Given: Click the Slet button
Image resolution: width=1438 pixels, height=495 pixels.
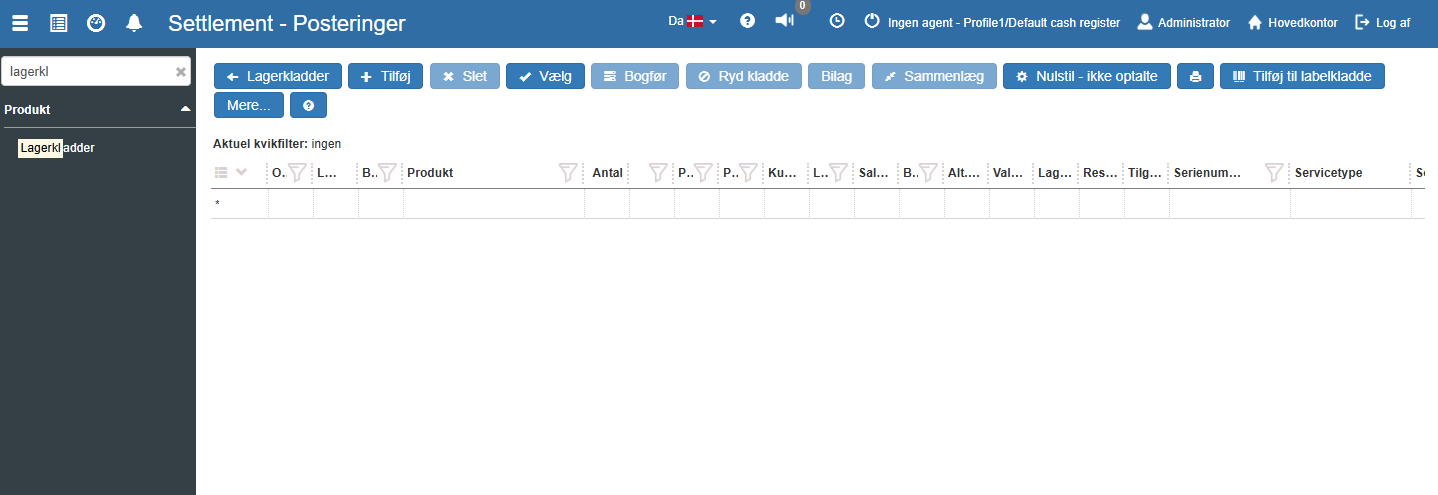Looking at the screenshot, I should tap(465, 76).
